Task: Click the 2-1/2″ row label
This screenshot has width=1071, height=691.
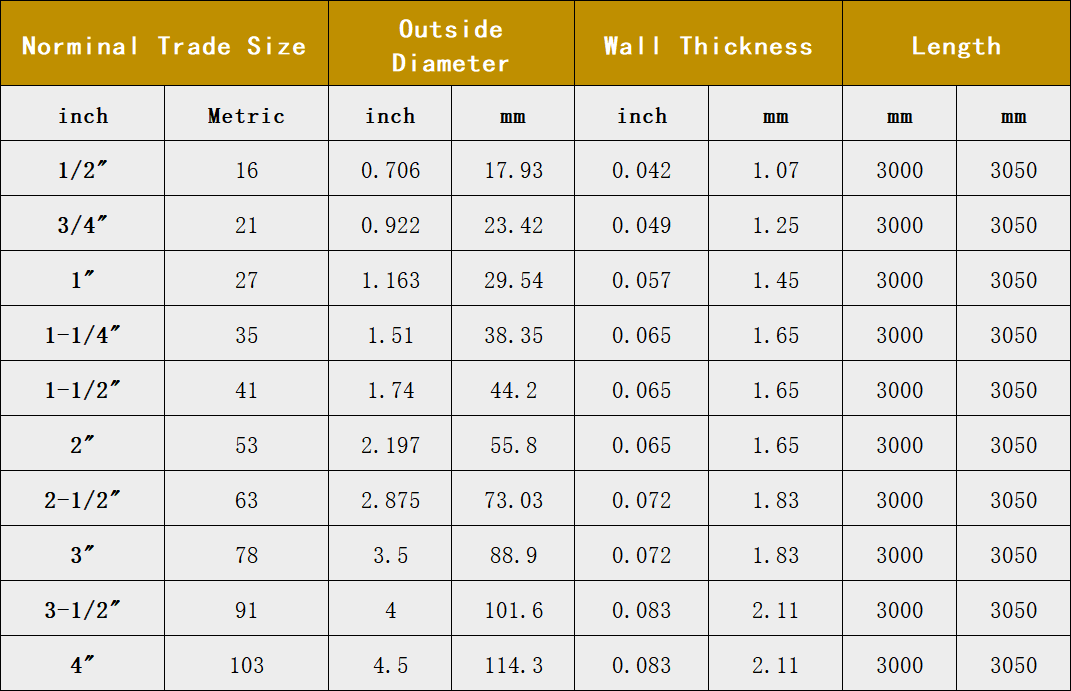Action: (x=83, y=500)
